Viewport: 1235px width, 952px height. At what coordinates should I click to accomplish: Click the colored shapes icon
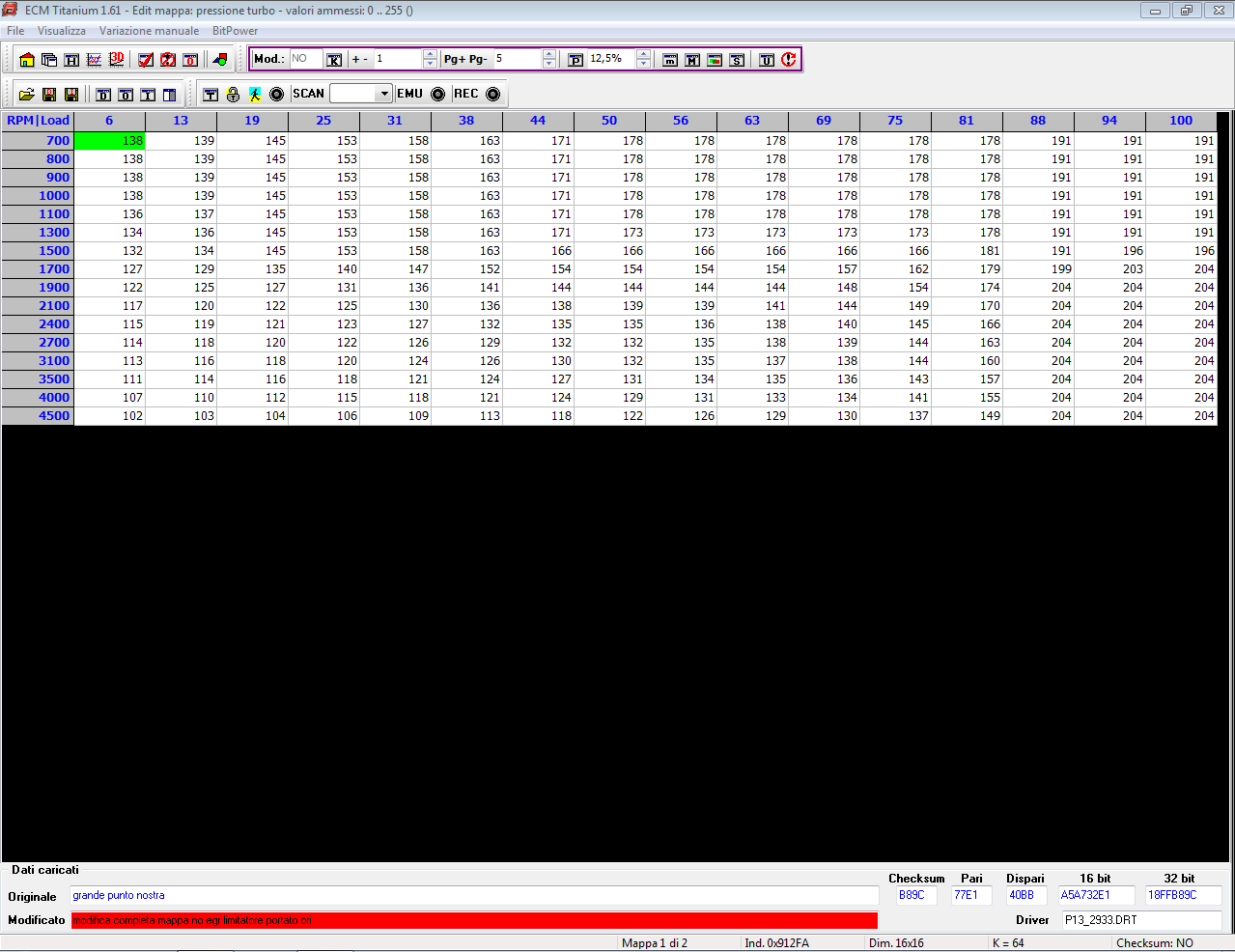click(x=220, y=60)
